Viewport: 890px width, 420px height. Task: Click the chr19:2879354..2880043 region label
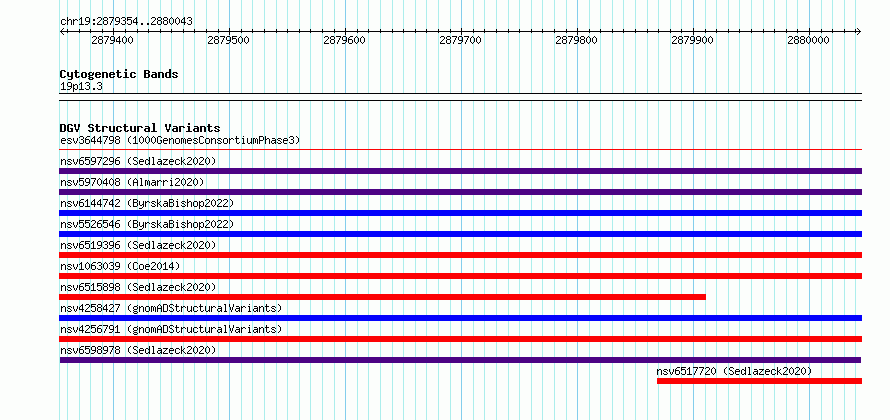(x=126, y=22)
